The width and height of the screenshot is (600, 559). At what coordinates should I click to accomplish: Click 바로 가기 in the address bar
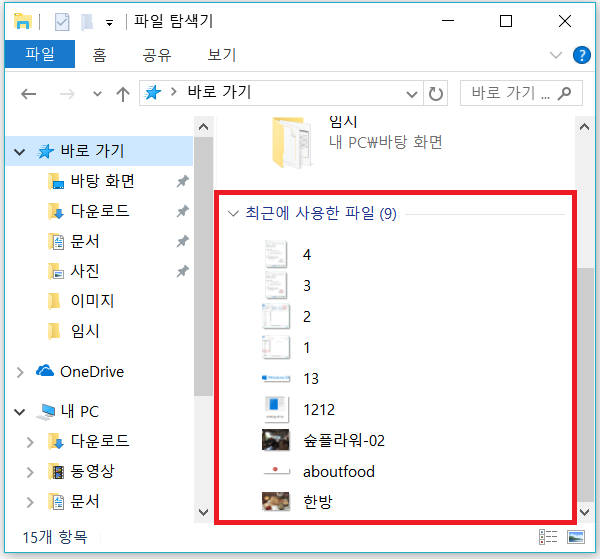pos(219,92)
